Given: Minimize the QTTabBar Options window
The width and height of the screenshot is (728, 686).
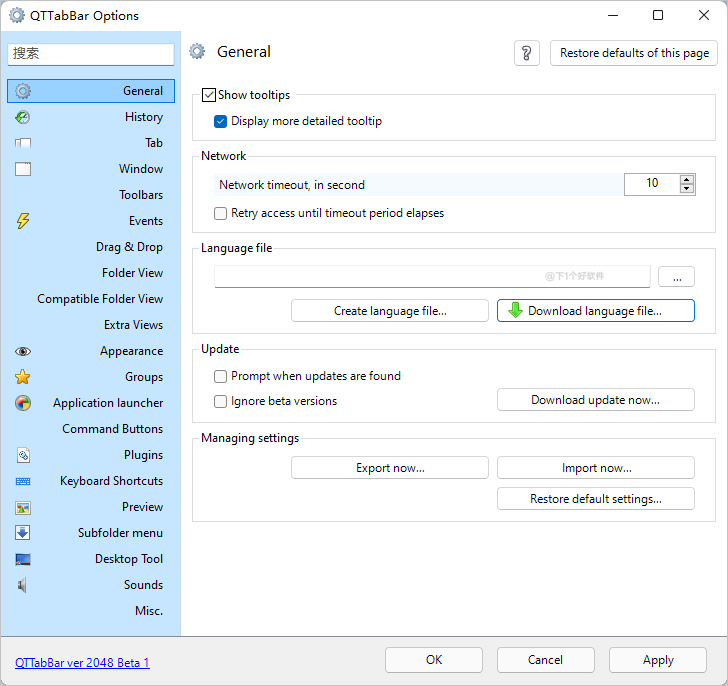Looking at the screenshot, I should (613, 15).
